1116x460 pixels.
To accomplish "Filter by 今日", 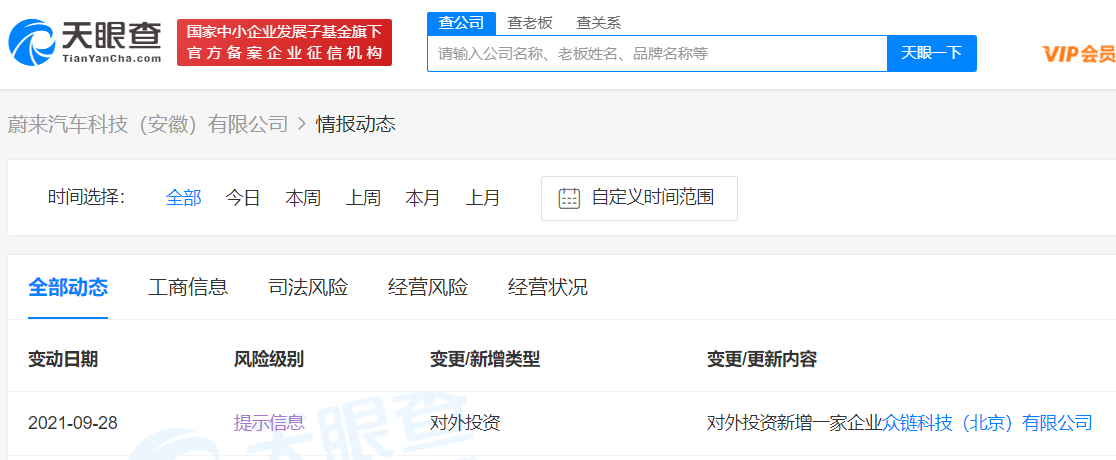I will click(243, 198).
